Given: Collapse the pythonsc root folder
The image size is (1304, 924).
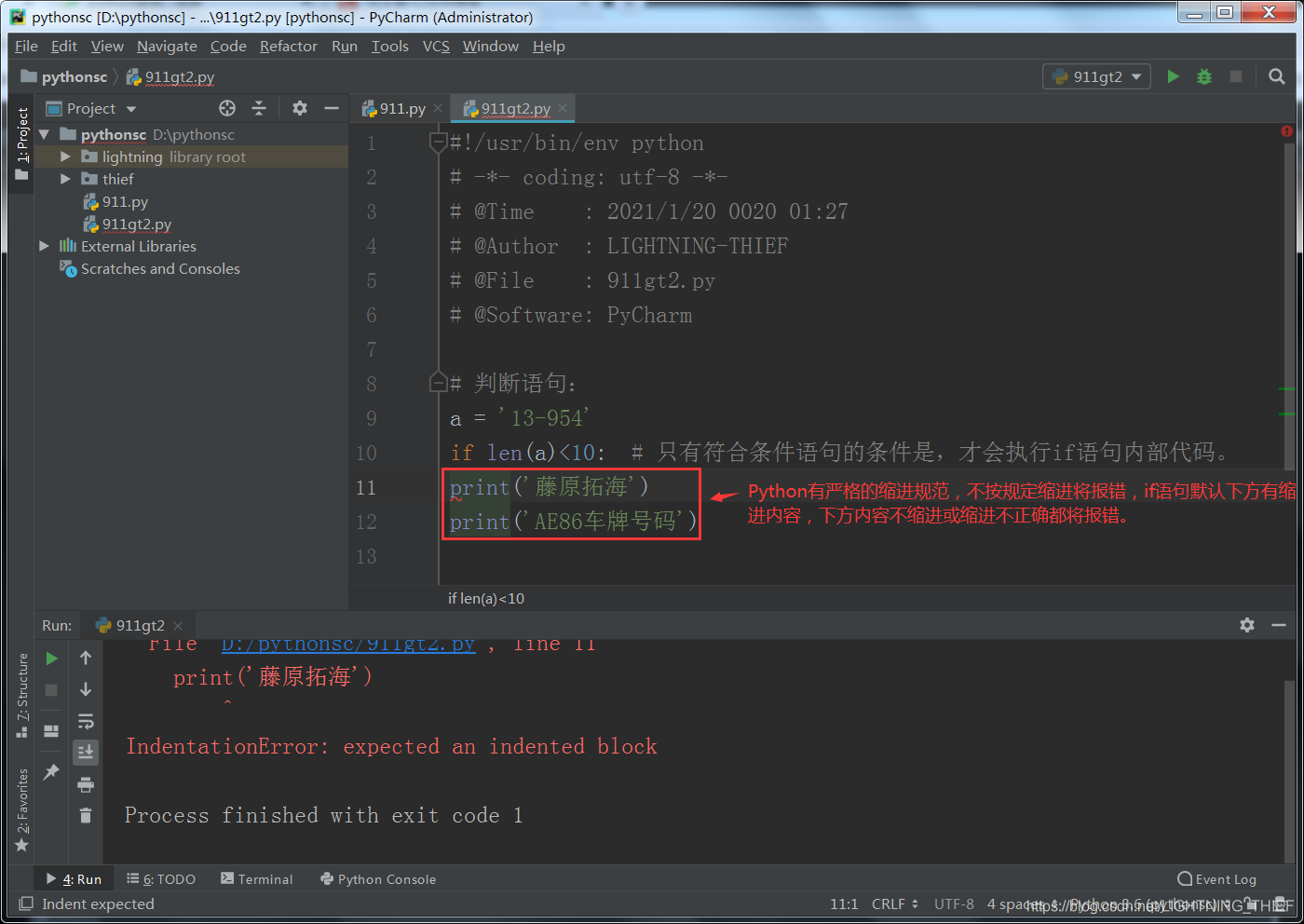Looking at the screenshot, I should pos(44,135).
